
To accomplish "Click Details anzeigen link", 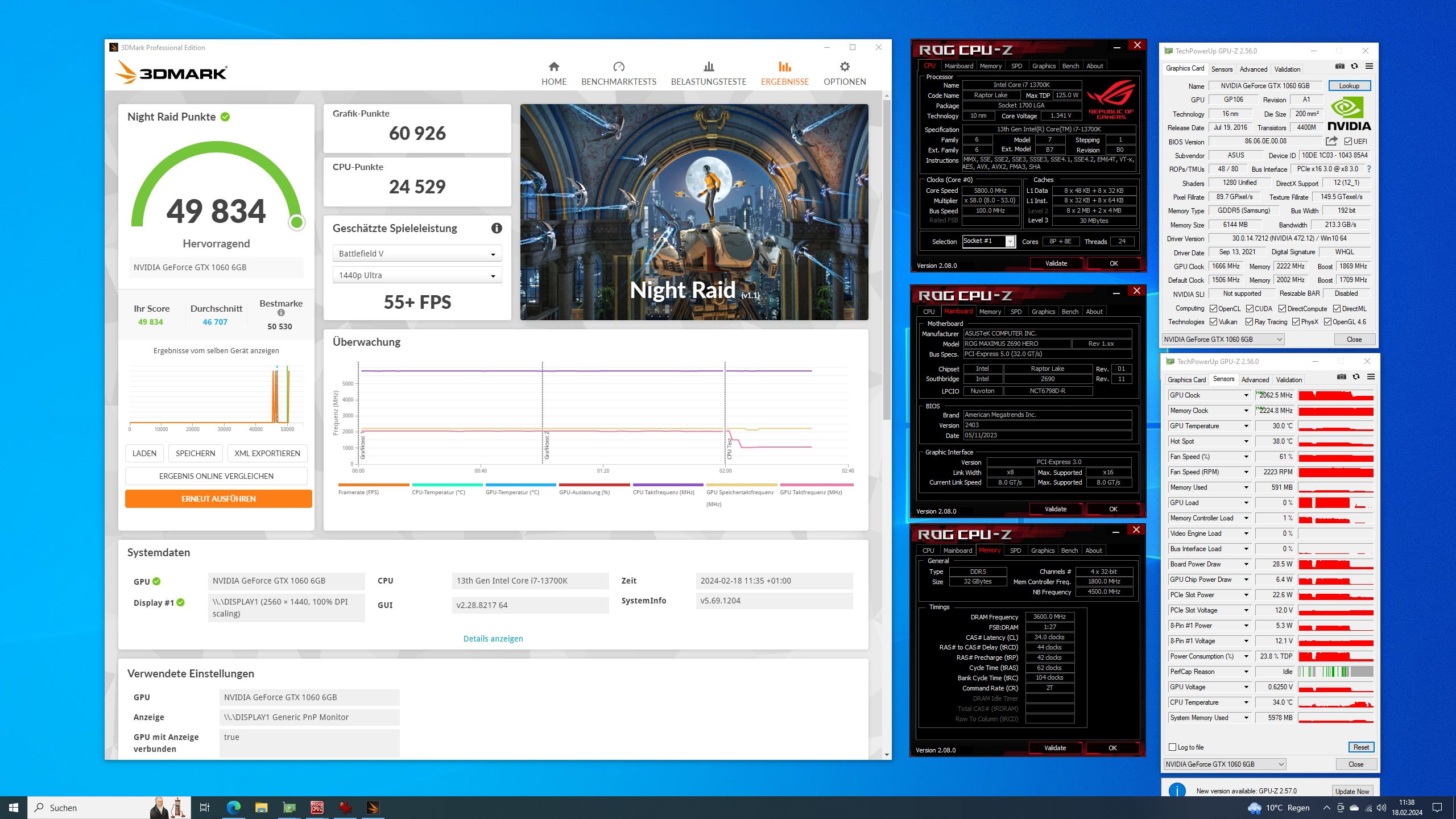I will pyautogui.click(x=493, y=639).
